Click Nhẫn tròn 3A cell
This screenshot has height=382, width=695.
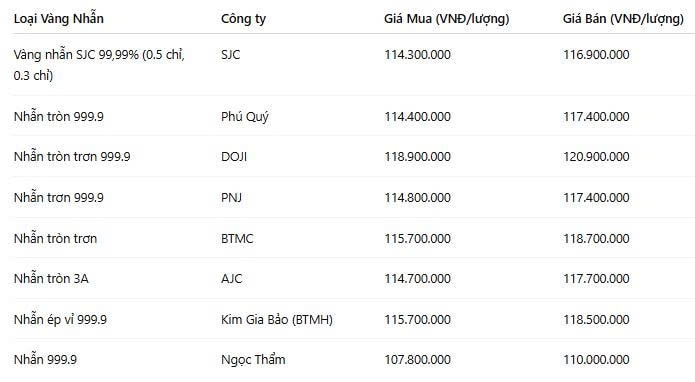tap(51, 278)
